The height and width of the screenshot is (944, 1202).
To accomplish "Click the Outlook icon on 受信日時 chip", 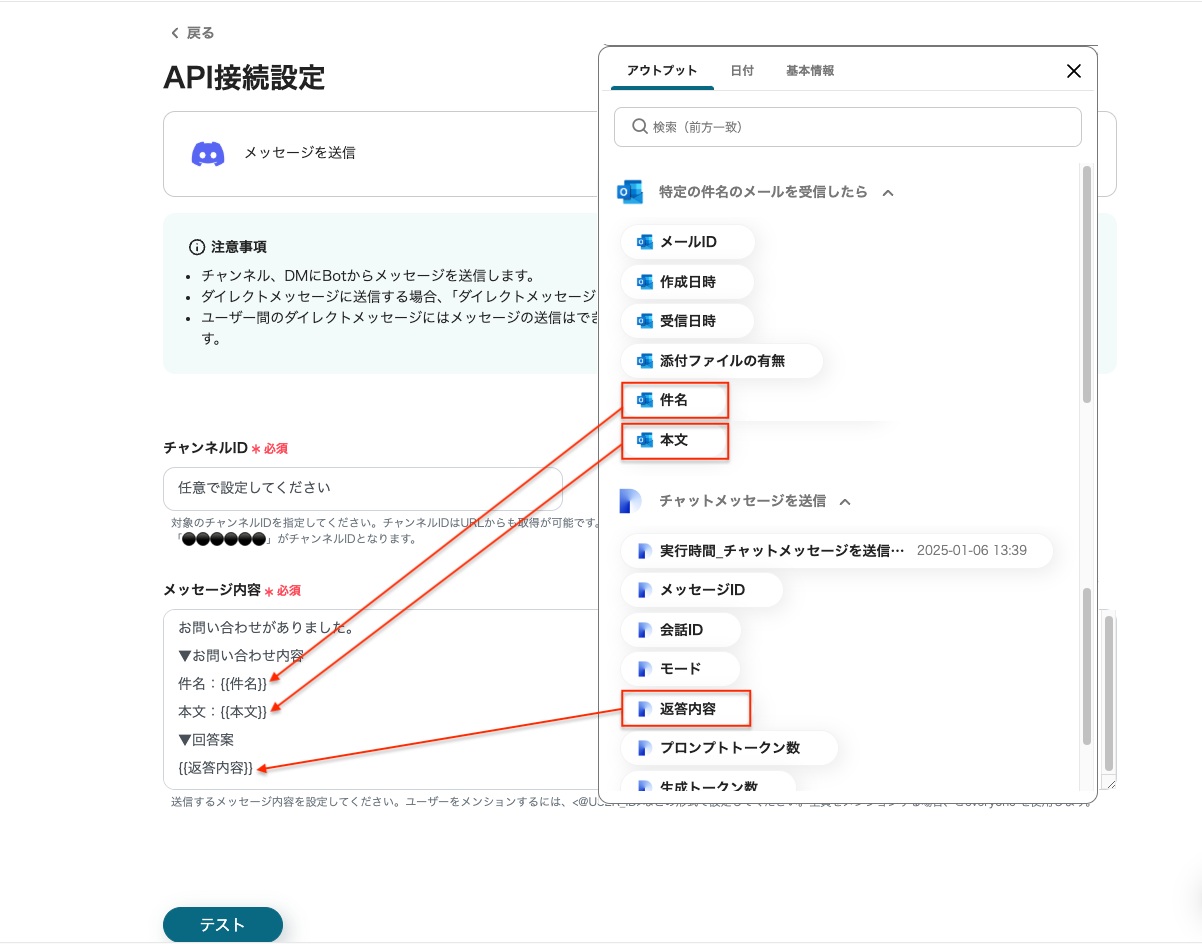I will click(x=645, y=321).
